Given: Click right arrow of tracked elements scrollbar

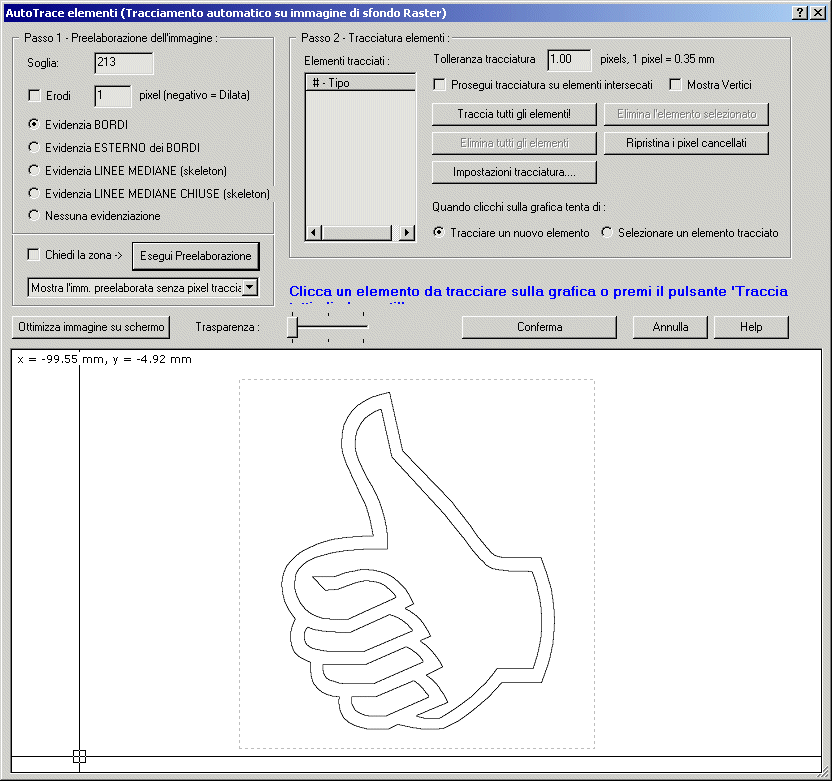Looking at the screenshot, I should point(407,233).
